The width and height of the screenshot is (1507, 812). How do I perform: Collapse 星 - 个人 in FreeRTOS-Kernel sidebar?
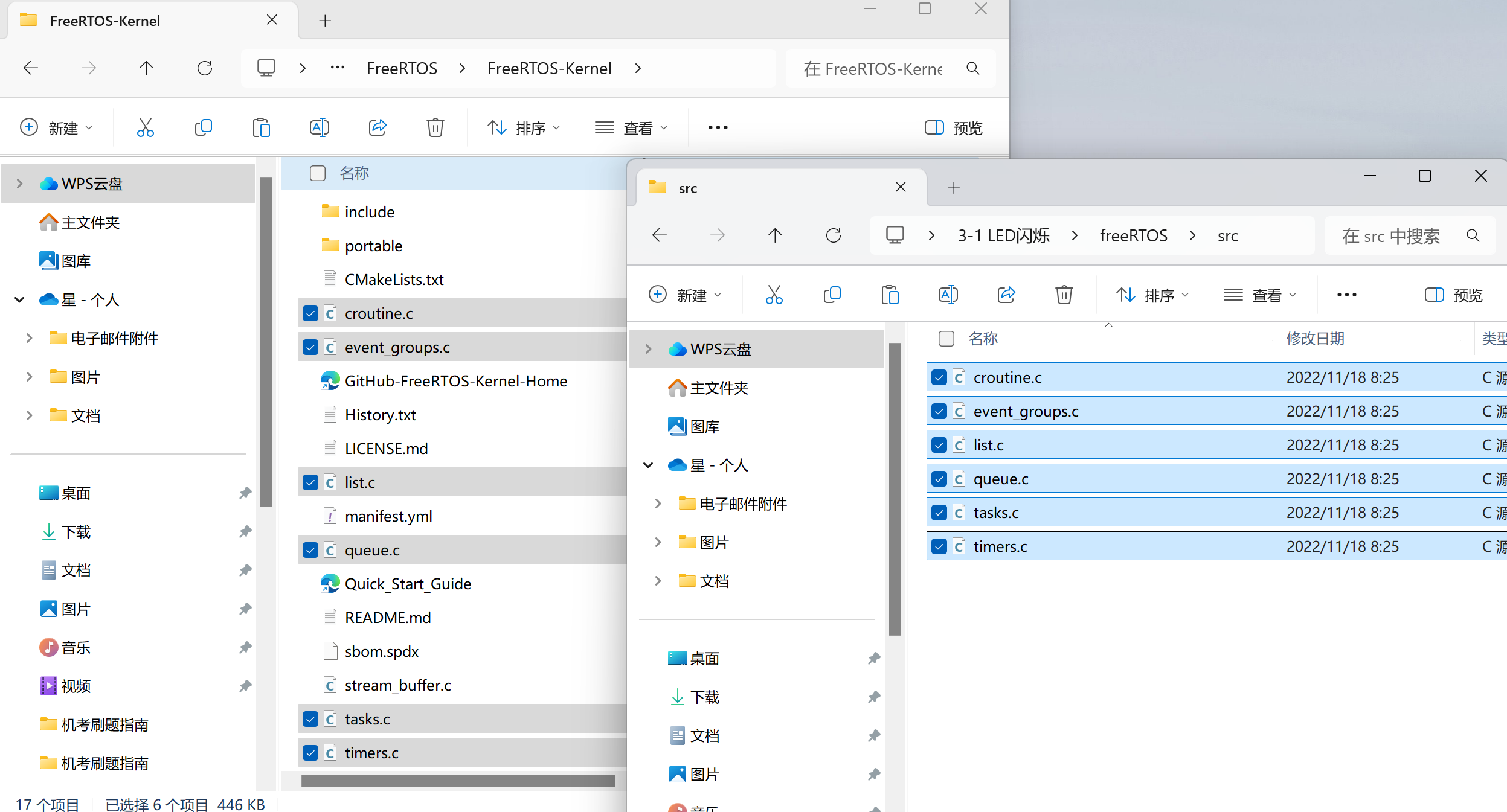coord(19,299)
